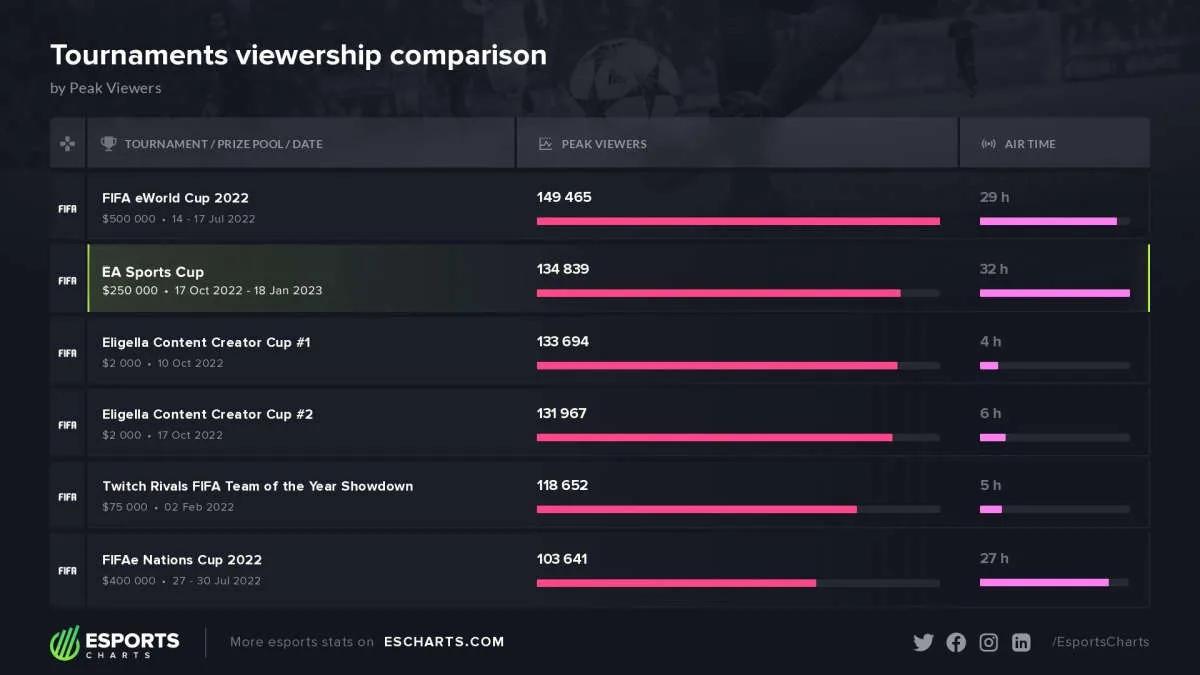Viewport: 1200px width, 675px height.
Task: Click the Esports Charts logo
Action: click(115, 642)
